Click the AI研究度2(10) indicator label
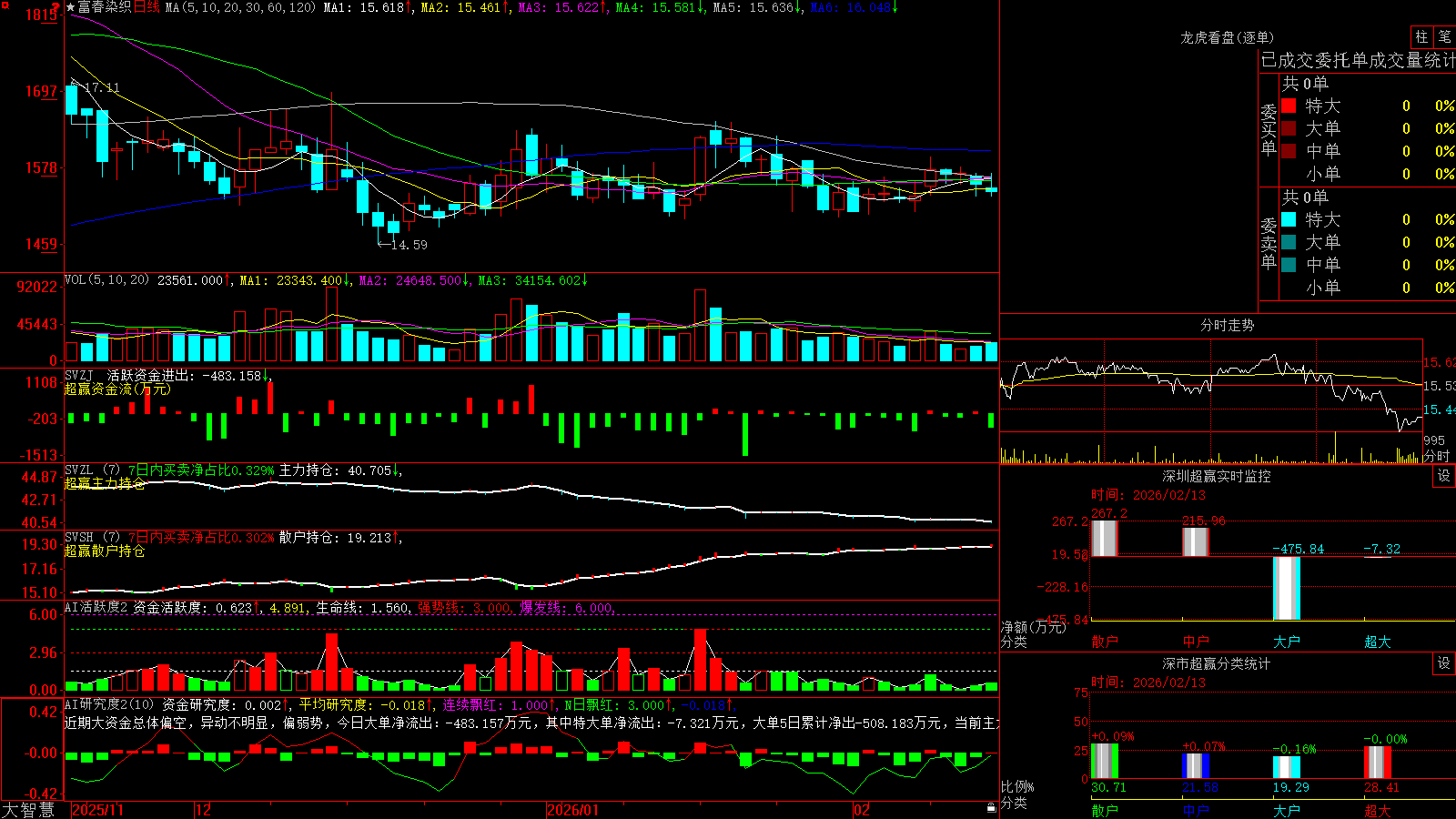This screenshot has width=1456, height=819. coord(110,704)
